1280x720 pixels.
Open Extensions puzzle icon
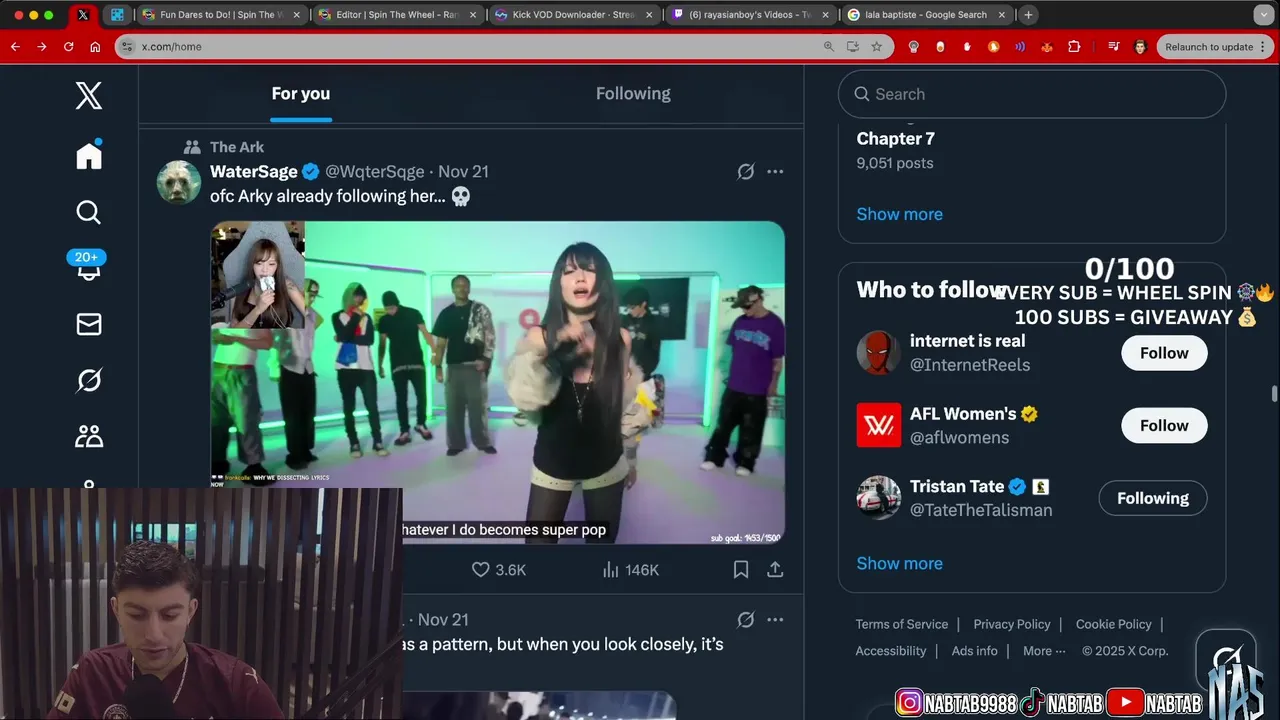point(1074,47)
